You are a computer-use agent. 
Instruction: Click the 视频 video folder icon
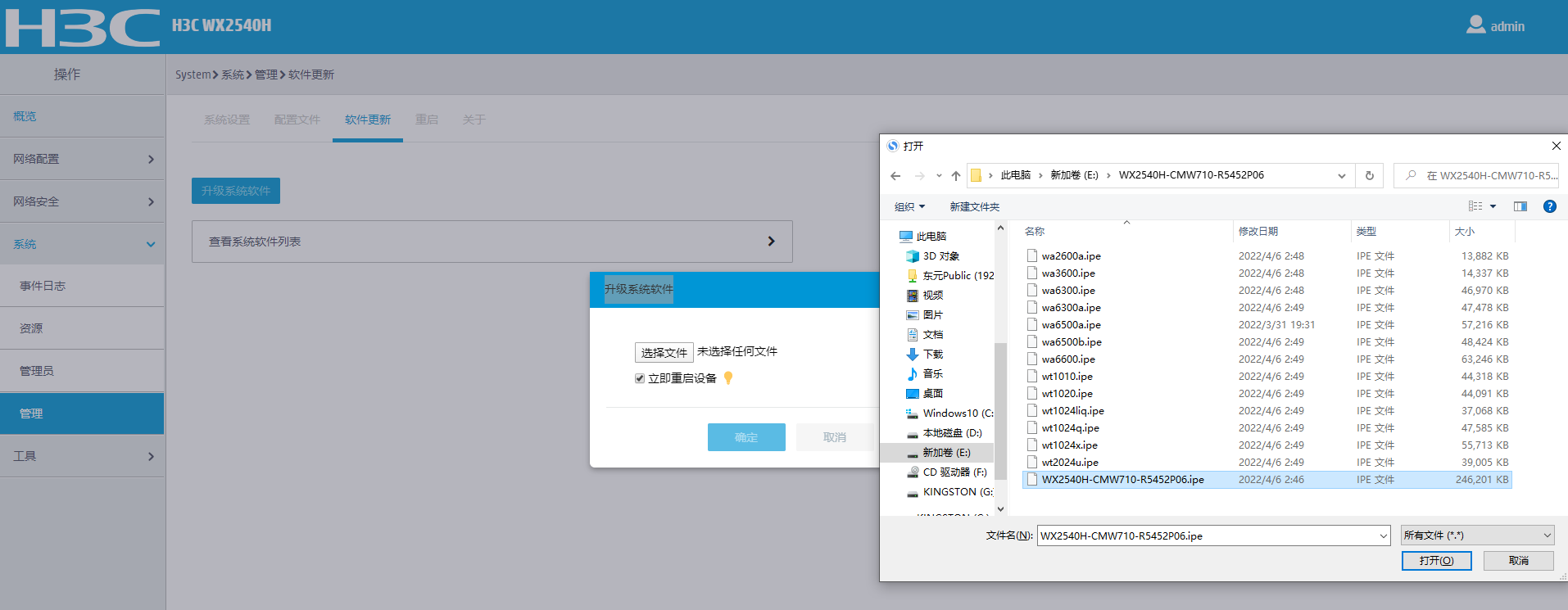[x=913, y=296]
